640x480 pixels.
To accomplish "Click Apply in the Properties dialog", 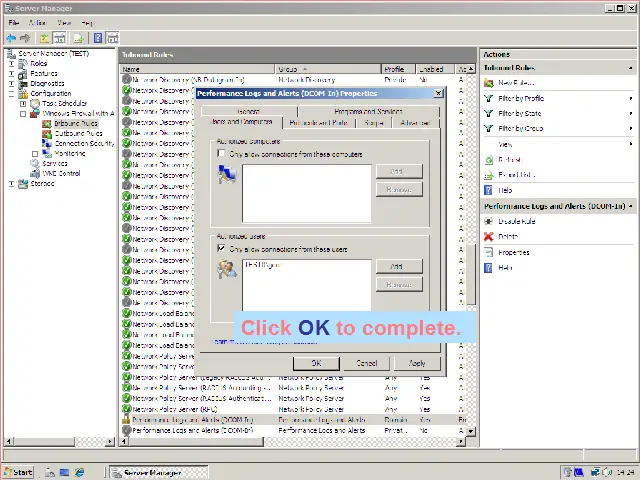I will pyautogui.click(x=417, y=363).
